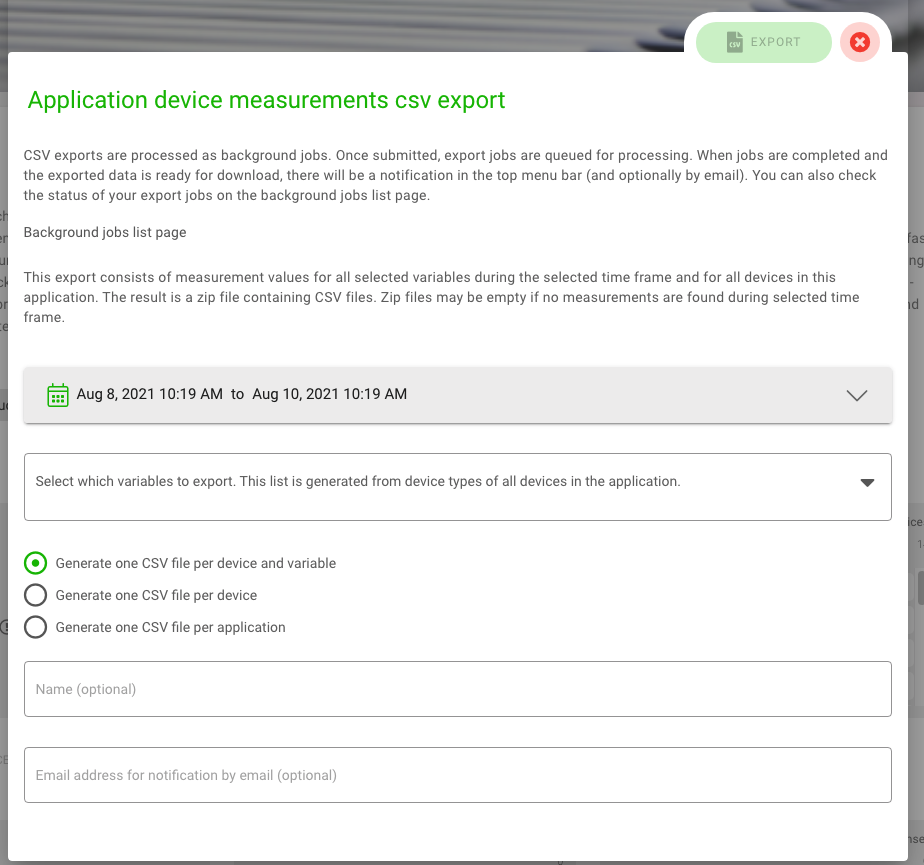The image size is (924, 865).
Task: Click the start date Aug 8, 2021 10:19 AM
Action: (x=149, y=394)
